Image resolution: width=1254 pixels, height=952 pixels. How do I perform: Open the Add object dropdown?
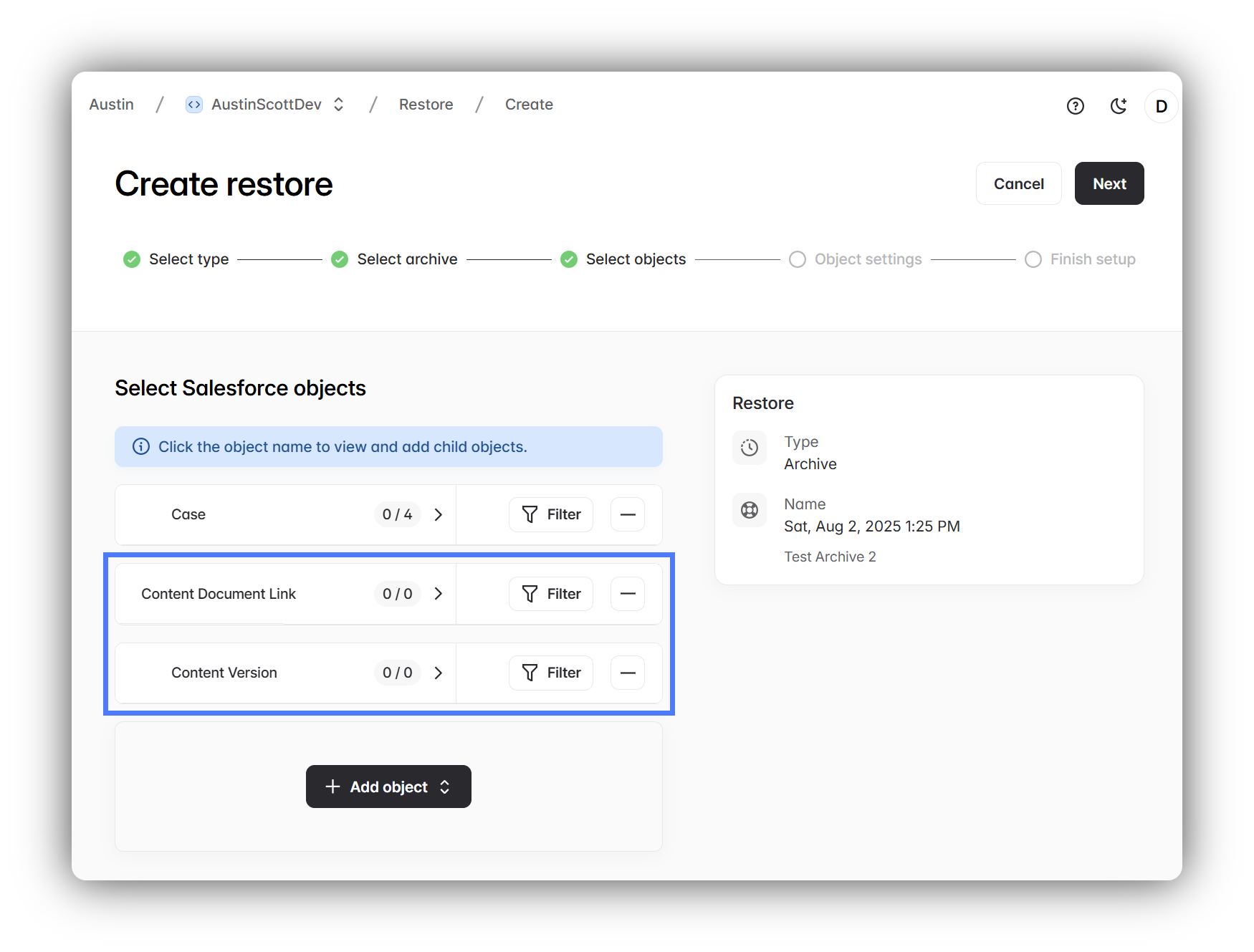(388, 787)
